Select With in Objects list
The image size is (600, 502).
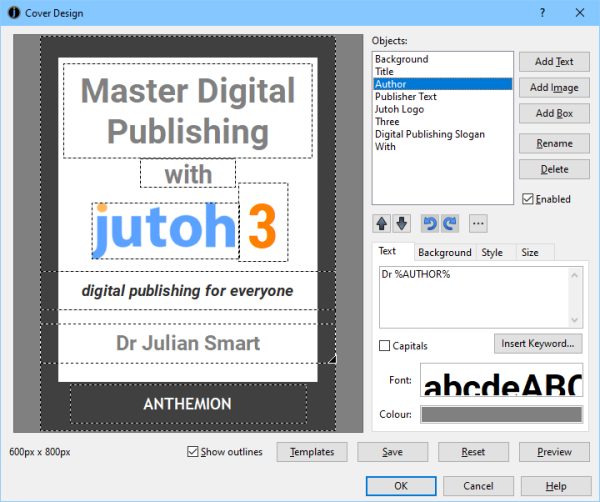pos(442,147)
